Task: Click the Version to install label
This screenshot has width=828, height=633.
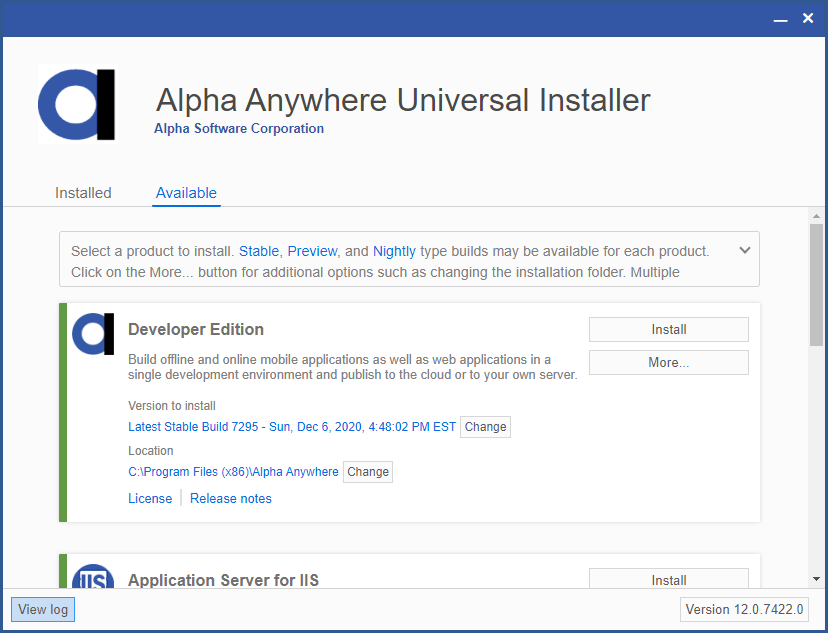Action: 172,405
